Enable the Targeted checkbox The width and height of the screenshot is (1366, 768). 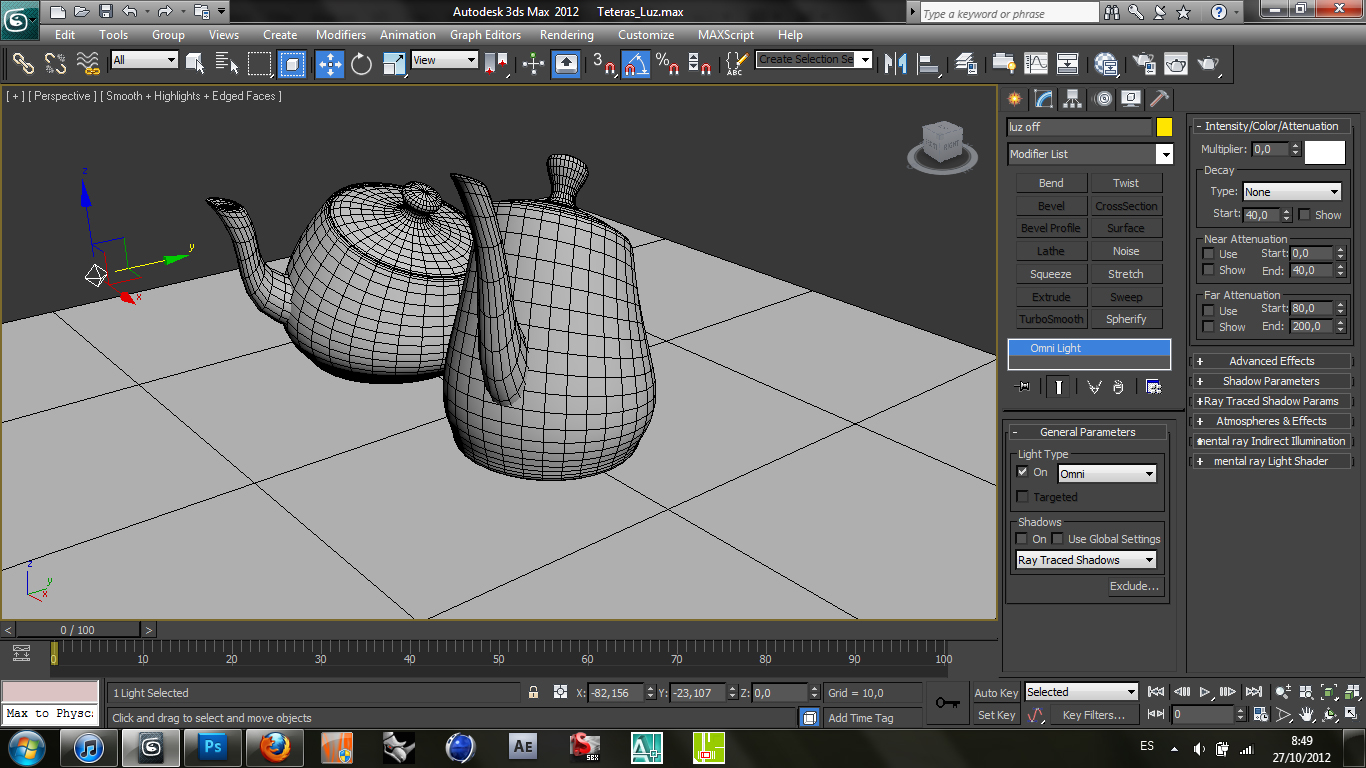(x=1022, y=497)
